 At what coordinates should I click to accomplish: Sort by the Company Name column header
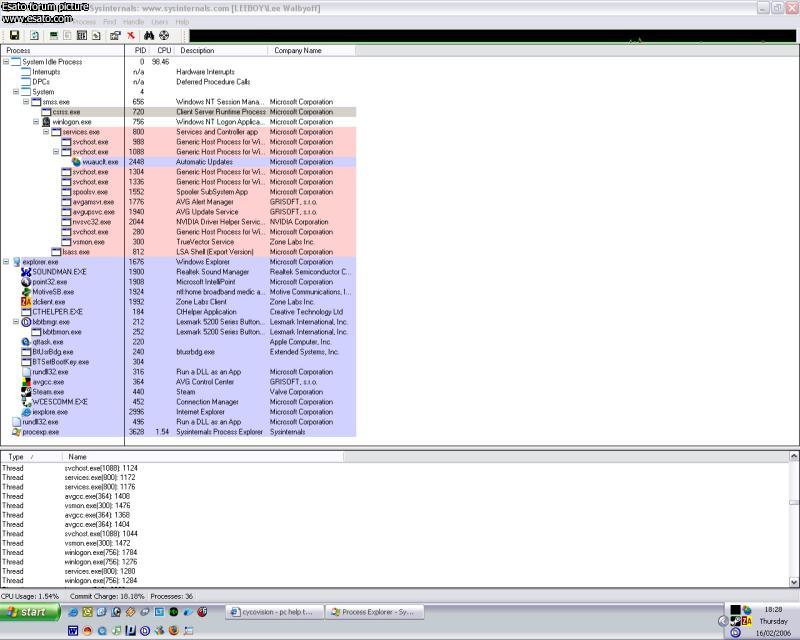pos(311,51)
